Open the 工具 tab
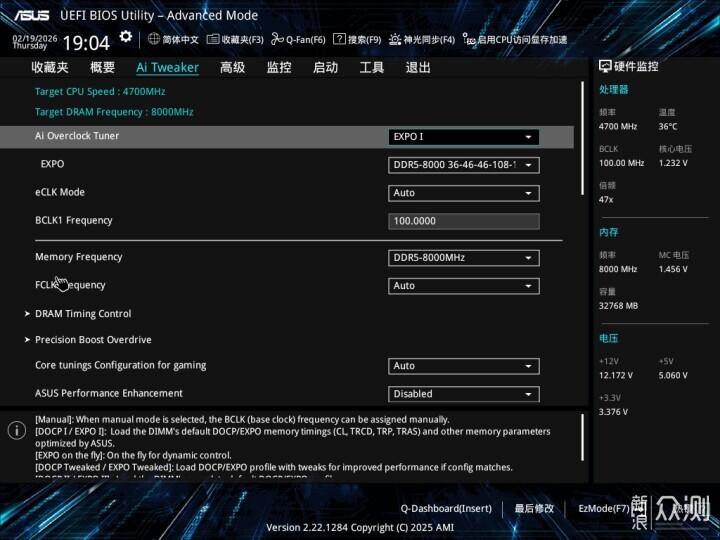Image resolution: width=720 pixels, height=540 pixels. 371,68
